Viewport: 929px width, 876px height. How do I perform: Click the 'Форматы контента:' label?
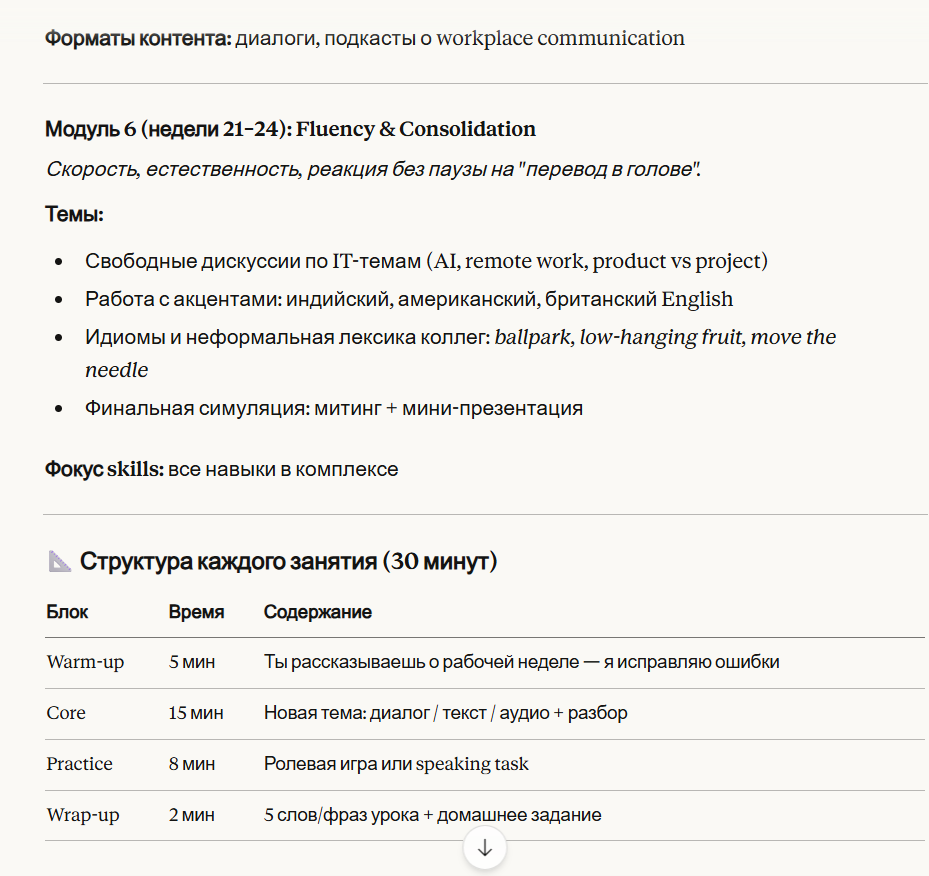(x=138, y=39)
